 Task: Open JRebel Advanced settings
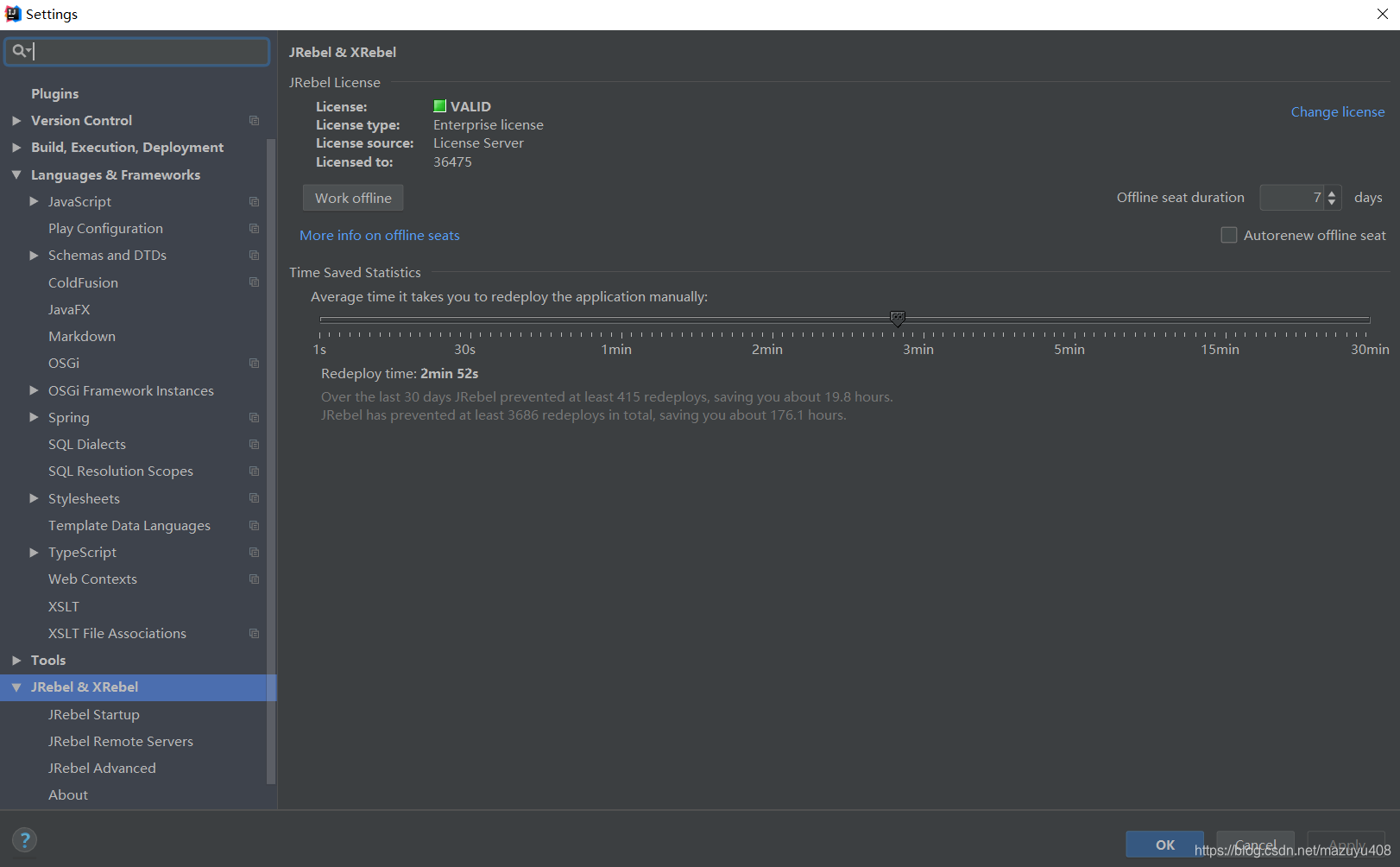pyautogui.click(x=102, y=768)
